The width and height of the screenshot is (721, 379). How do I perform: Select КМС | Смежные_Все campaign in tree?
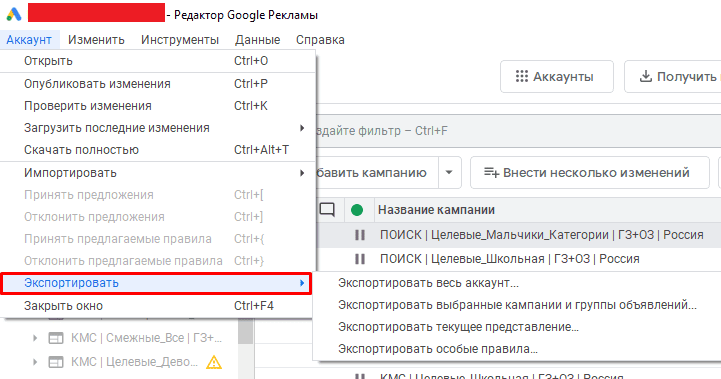pos(146,338)
